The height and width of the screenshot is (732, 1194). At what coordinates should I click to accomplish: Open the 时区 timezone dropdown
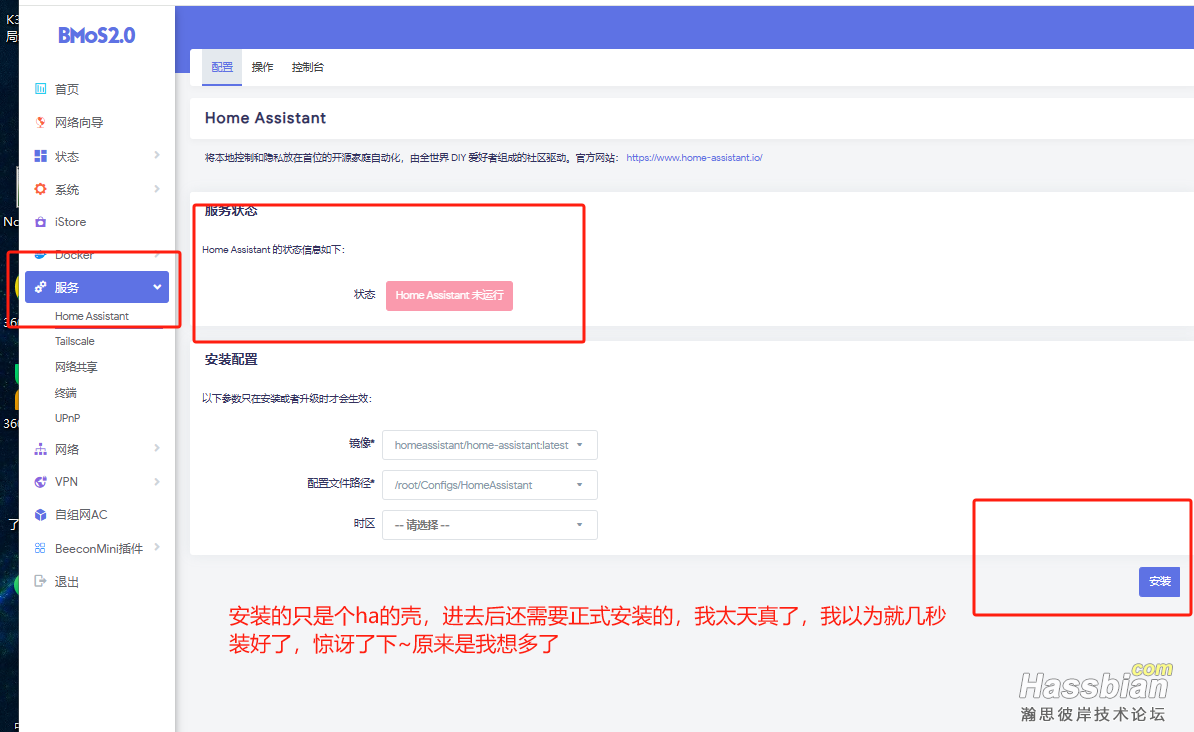(490, 525)
